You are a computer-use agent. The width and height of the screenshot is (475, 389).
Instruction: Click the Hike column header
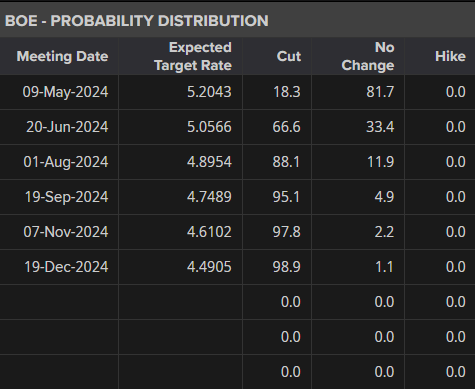pyautogui.click(x=450, y=56)
